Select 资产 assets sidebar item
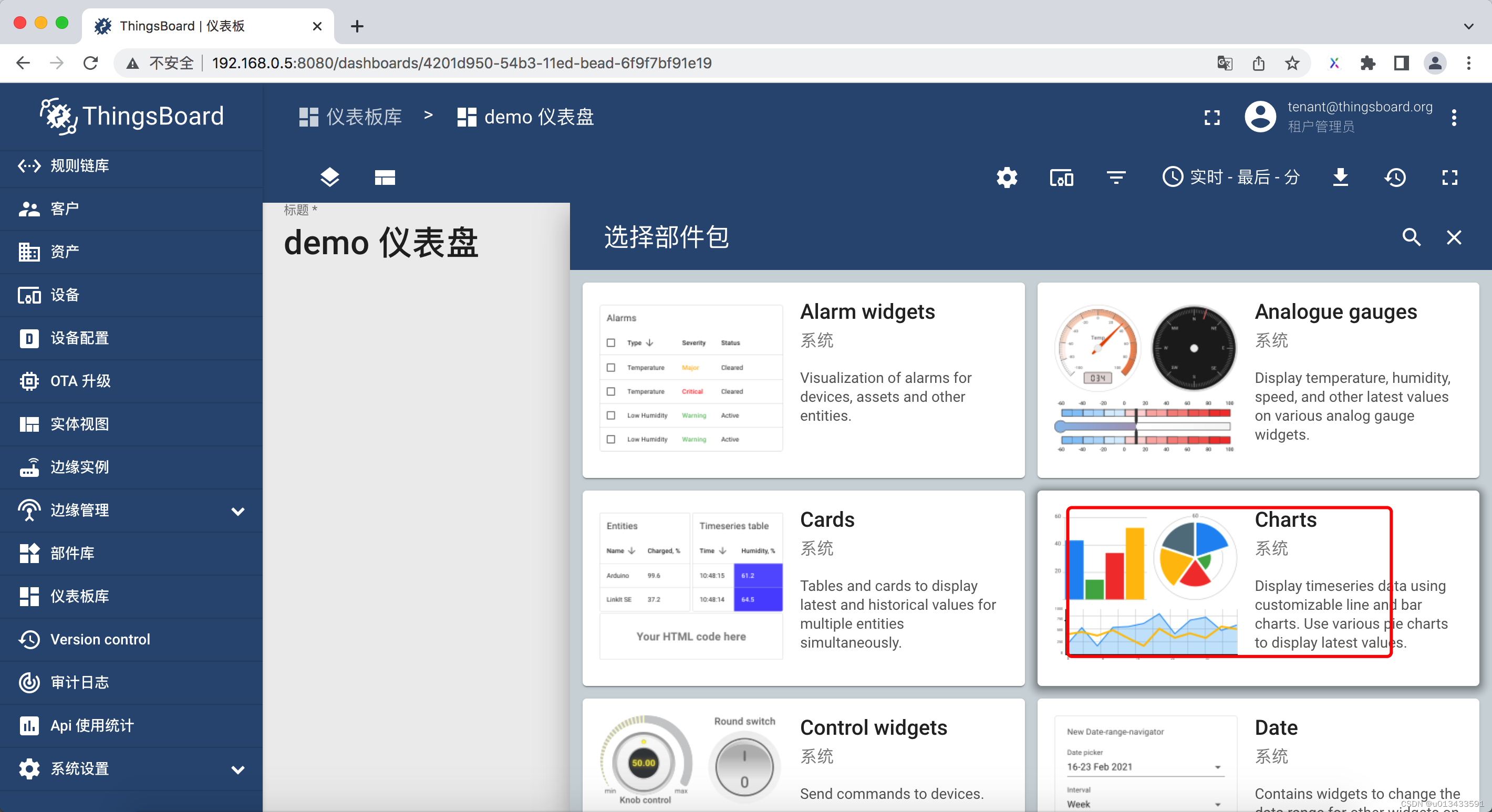This screenshot has width=1492, height=812. tap(131, 252)
